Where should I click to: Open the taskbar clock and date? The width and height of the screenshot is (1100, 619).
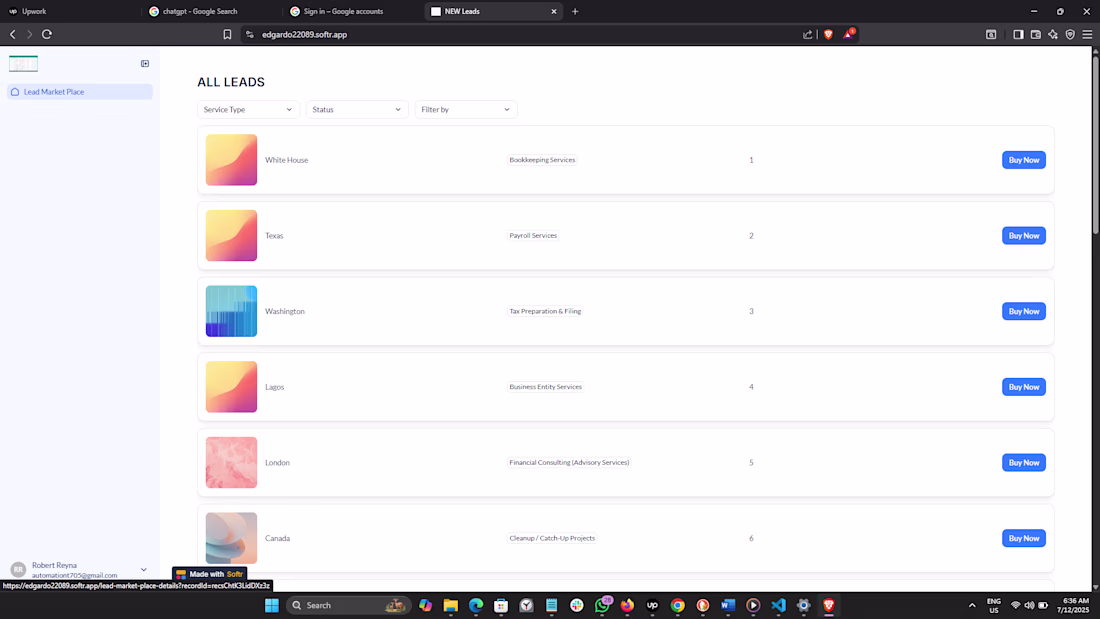(1075, 605)
